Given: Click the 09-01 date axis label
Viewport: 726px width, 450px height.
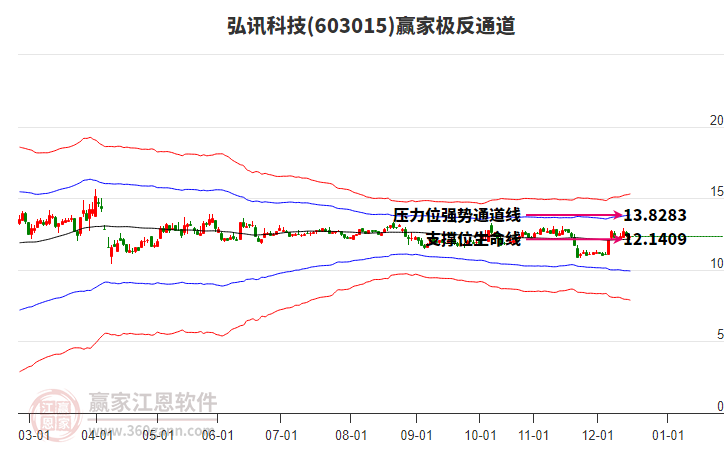Looking at the screenshot, I should point(416,436).
